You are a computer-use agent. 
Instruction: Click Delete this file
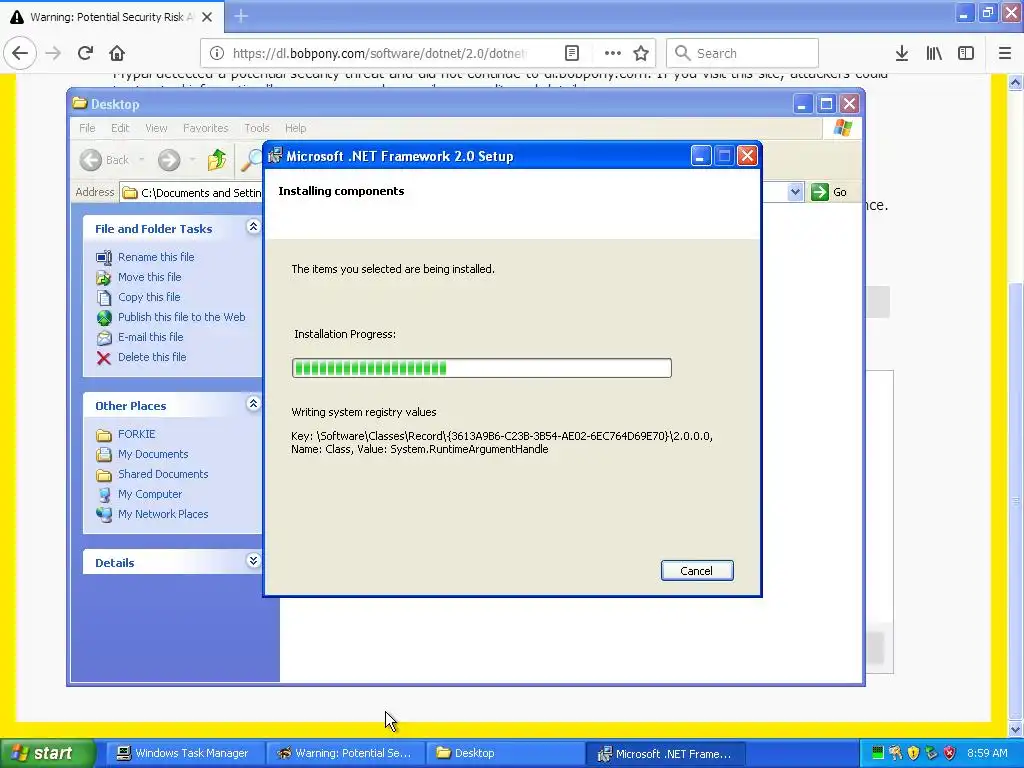[x=152, y=357]
